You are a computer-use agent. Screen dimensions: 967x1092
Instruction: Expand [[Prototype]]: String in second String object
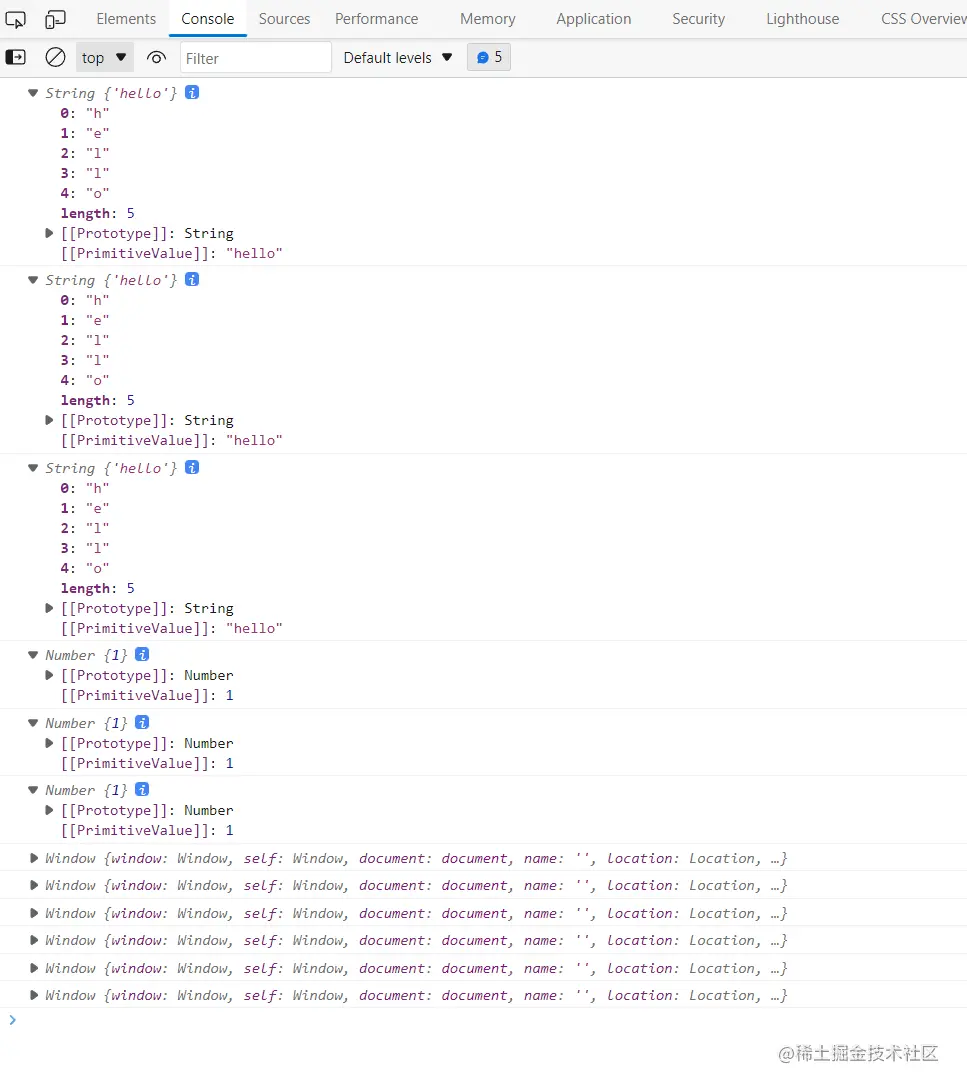tap(49, 420)
